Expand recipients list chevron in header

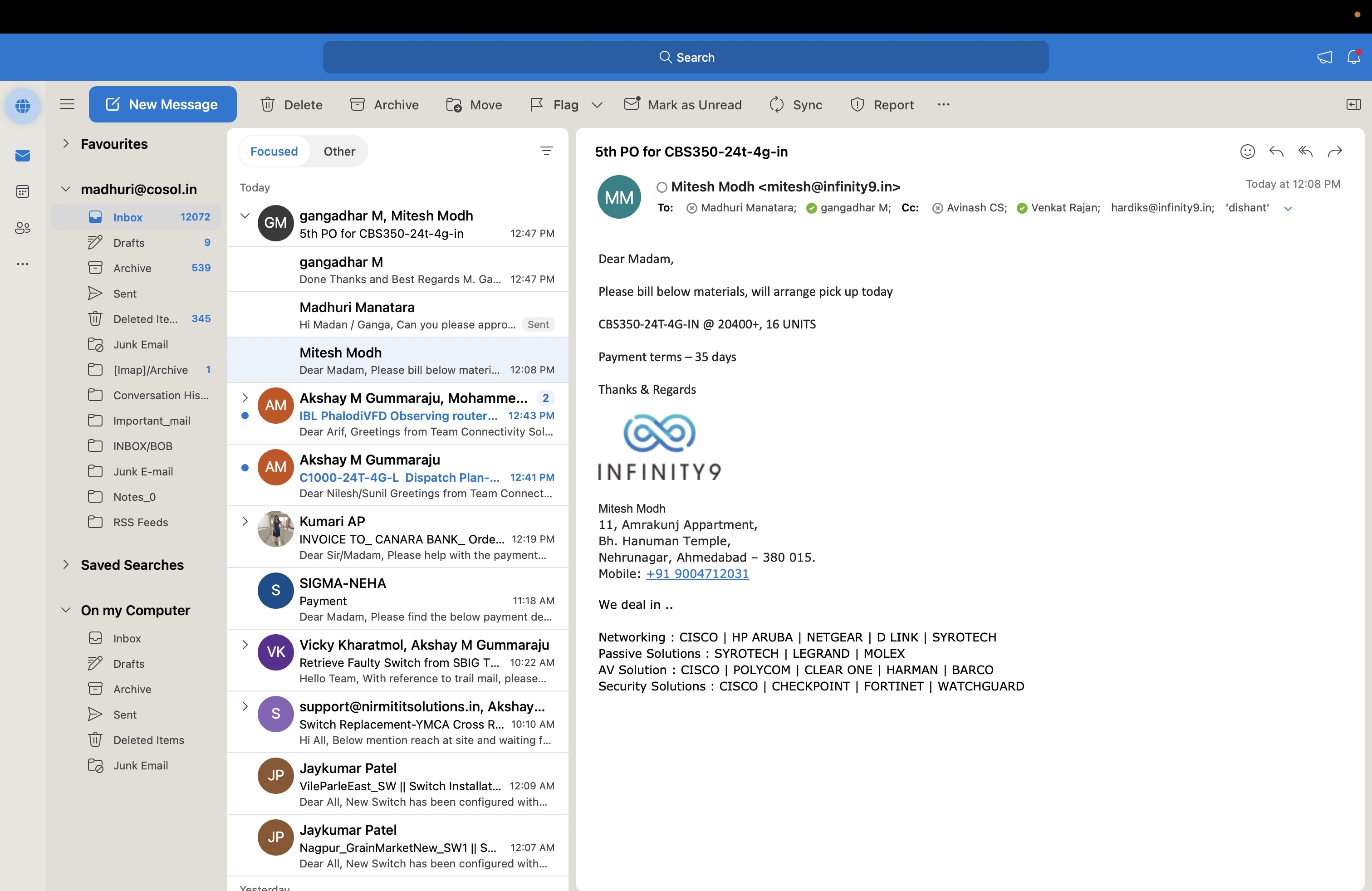1288,209
